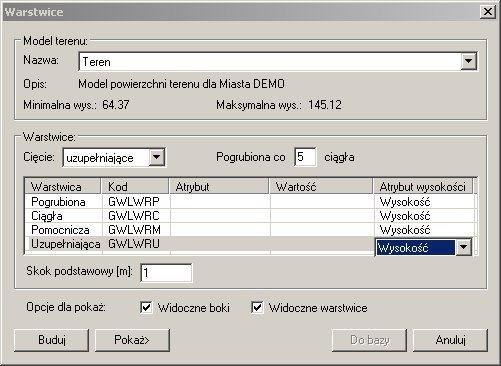501x366 pixels.
Task: Click the Maksymalna wys. value 145.12
Action: (325, 105)
